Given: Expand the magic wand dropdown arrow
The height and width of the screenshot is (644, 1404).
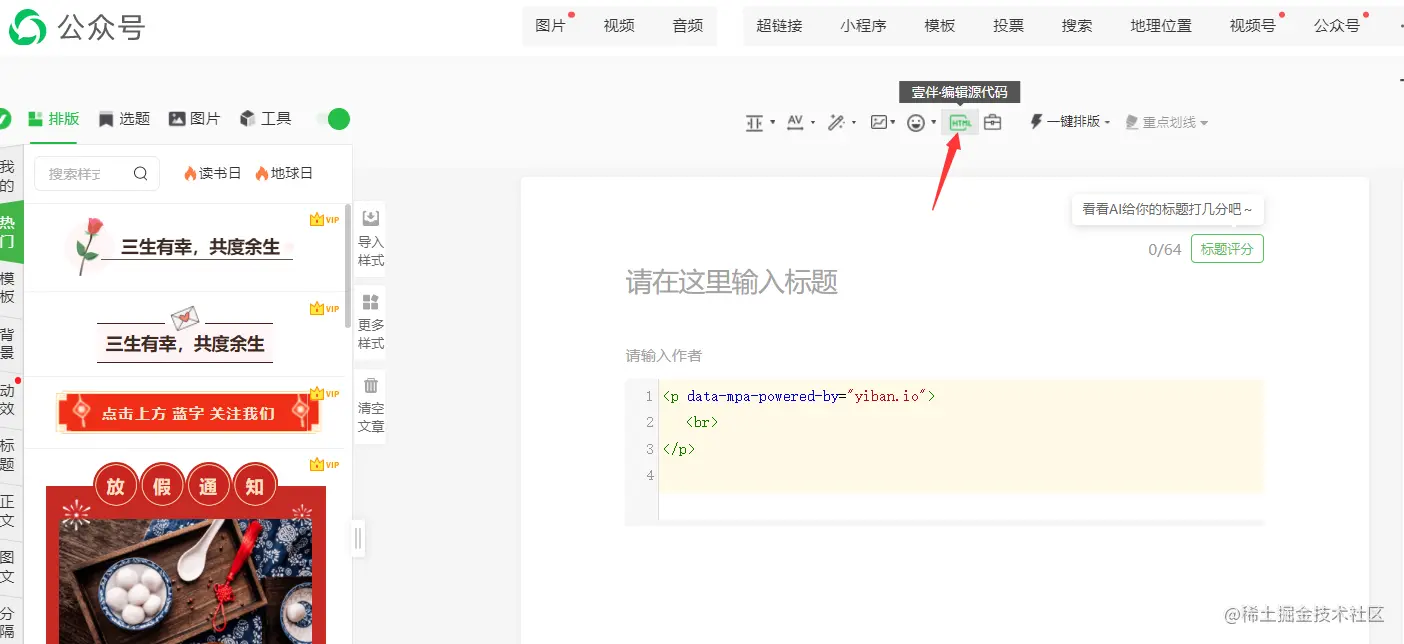Looking at the screenshot, I should [x=854, y=123].
